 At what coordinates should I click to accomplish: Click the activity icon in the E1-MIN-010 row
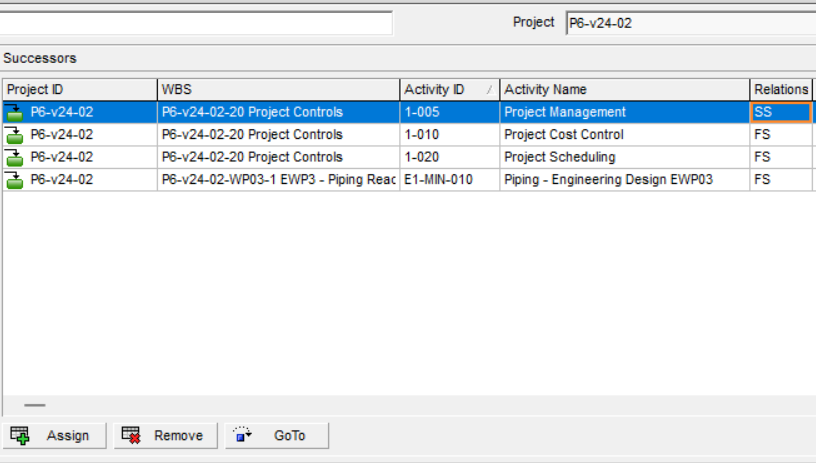(x=15, y=180)
